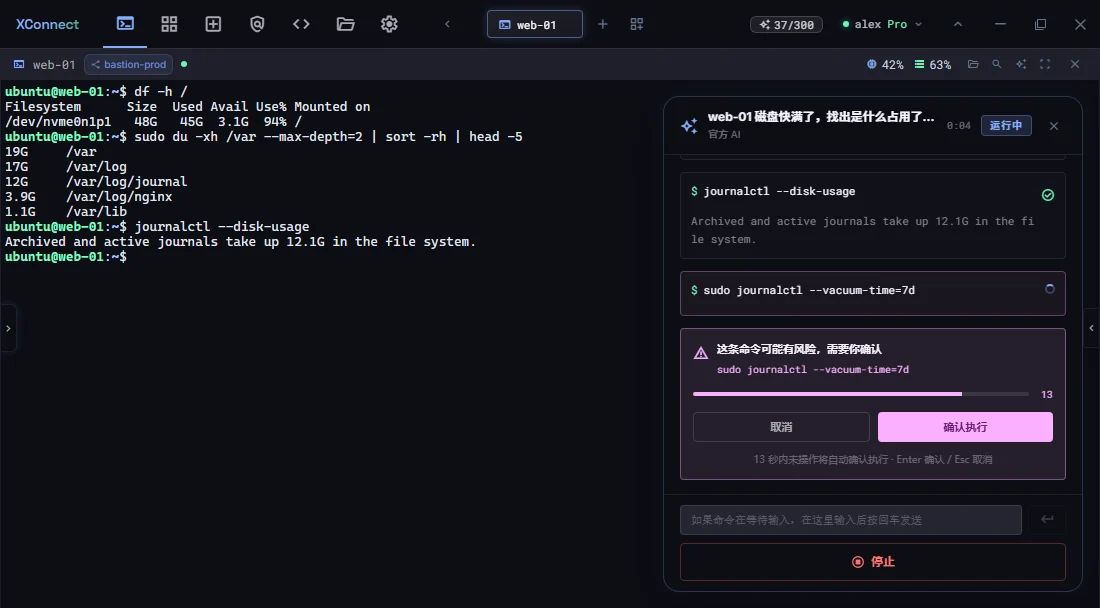Click the 37/300 AI credits badge

[x=786, y=25]
